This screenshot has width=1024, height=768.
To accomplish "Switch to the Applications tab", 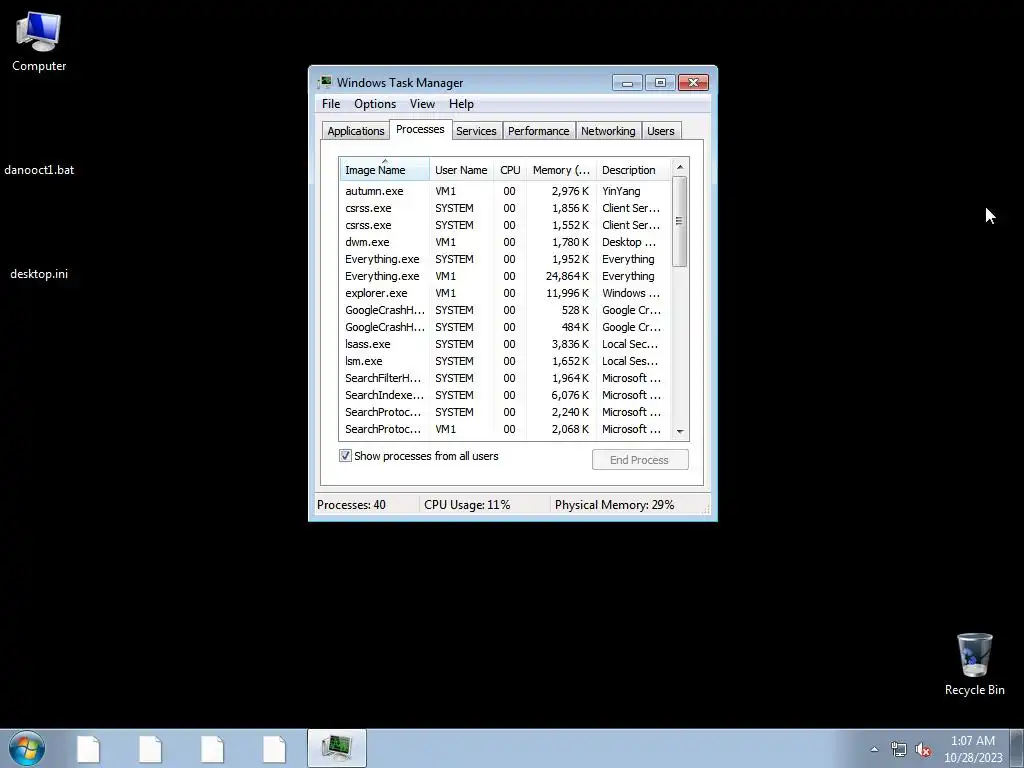I will pos(356,131).
